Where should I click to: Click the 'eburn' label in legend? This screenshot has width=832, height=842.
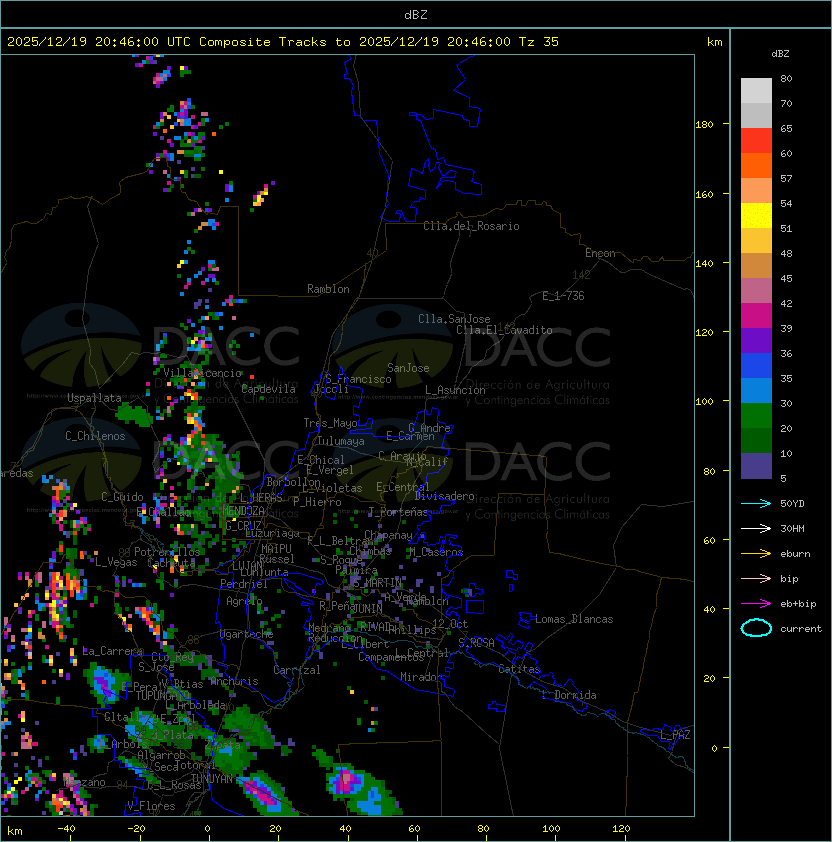click(795, 554)
